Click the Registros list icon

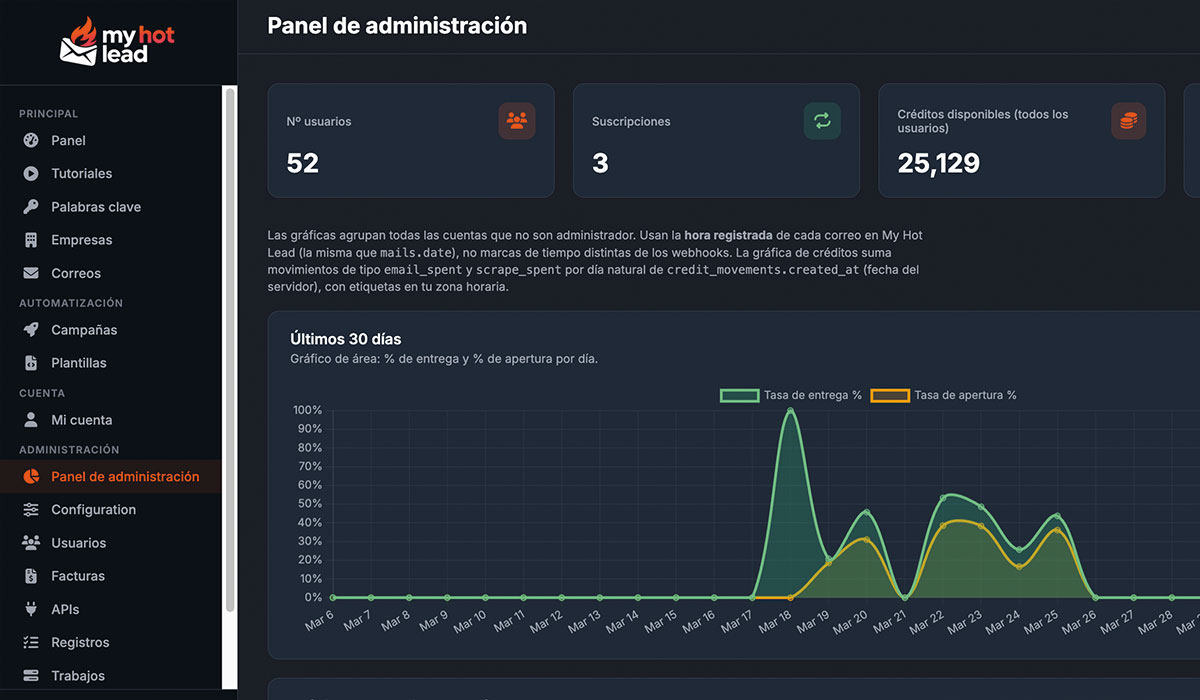(x=31, y=643)
